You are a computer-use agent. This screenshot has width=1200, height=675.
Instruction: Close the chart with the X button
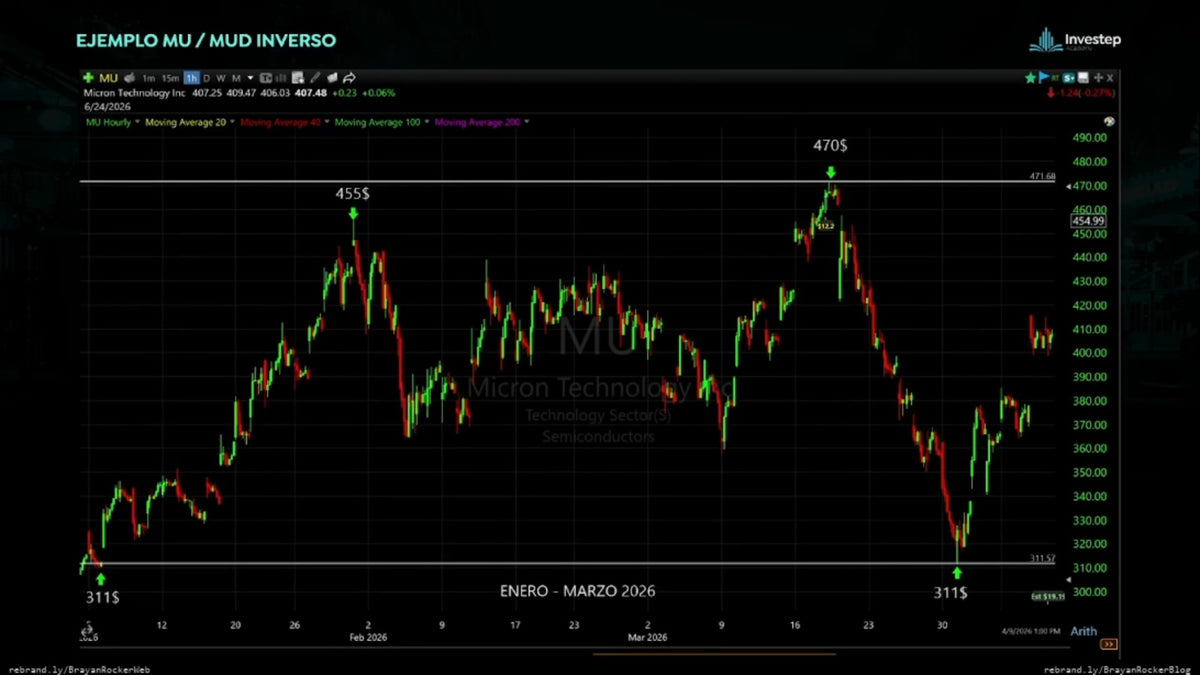pyautogui.click(x=1110, y=78)
